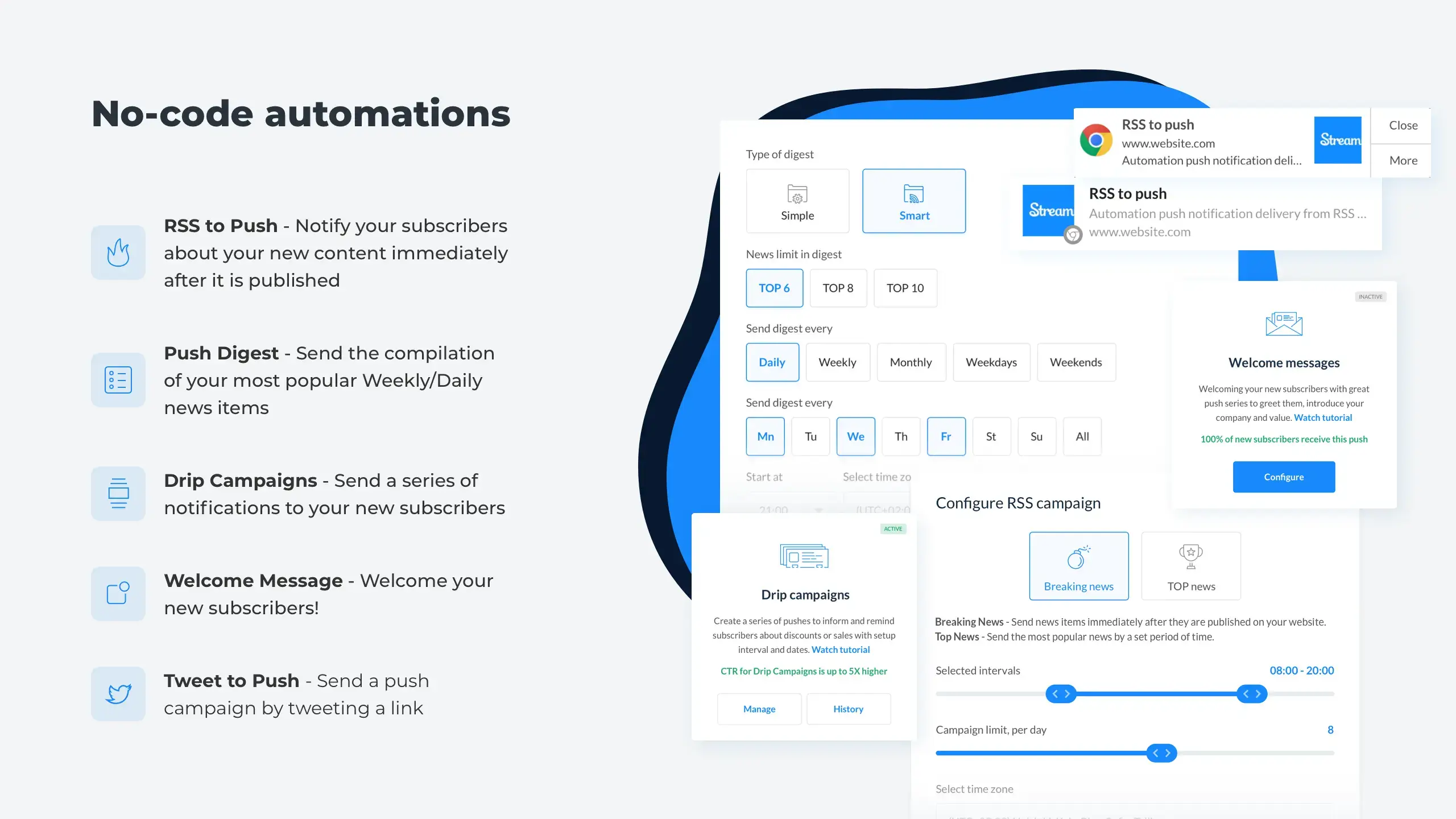The height and width of the screenshot is (819, 1456).
Task: Select the Simple digest type radio button
Action: pyautogui.click(x=797, y=200)
